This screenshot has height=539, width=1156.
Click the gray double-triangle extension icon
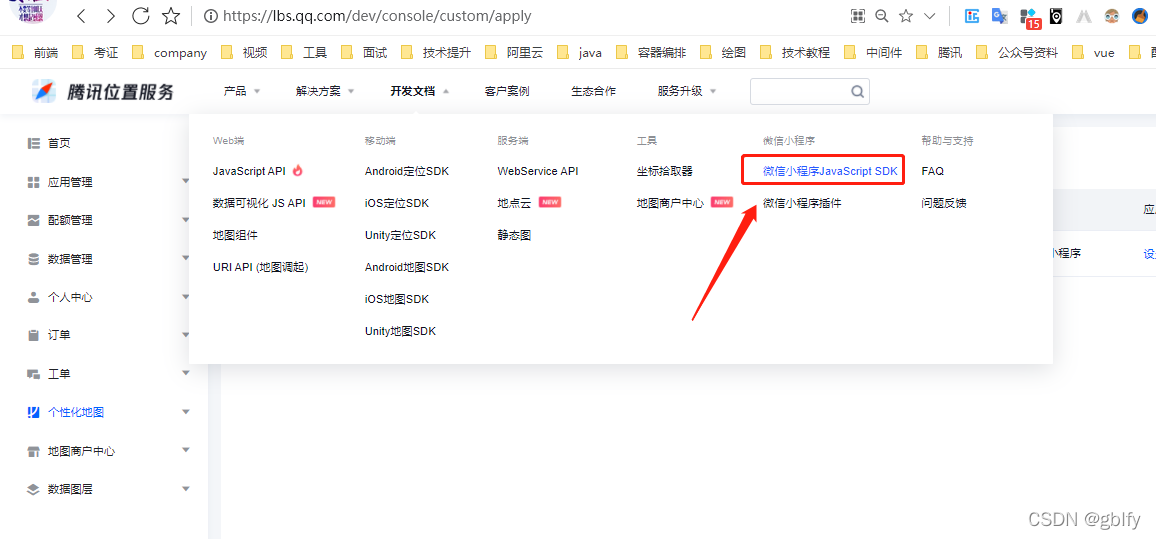pos(1084,15)
